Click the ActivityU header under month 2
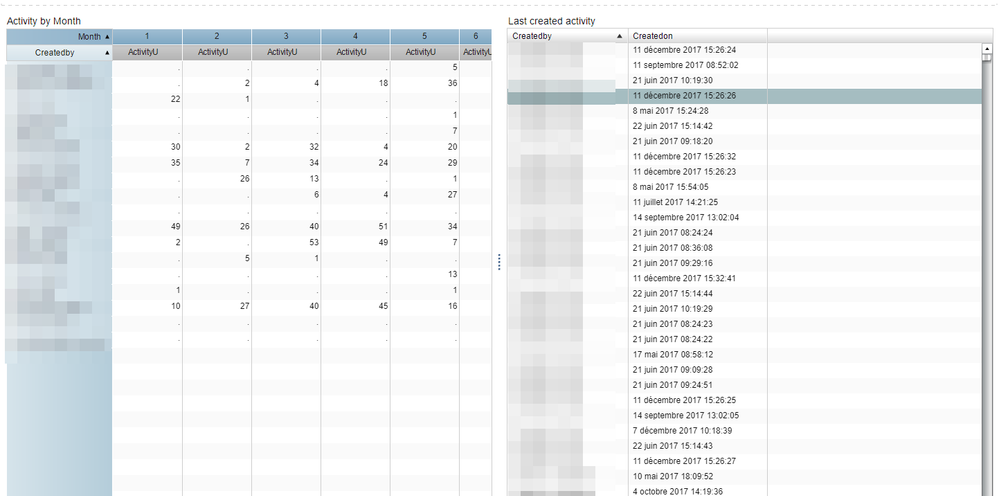This screenshot has width=999, height=496. coord(217,53)
